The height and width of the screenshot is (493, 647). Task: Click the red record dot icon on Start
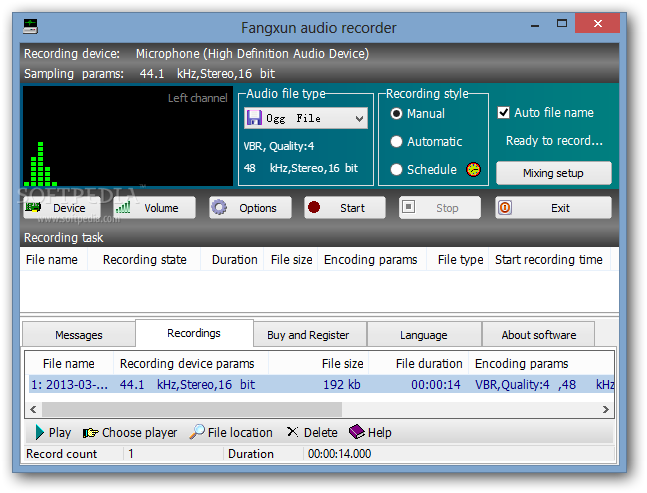[x=314, y=207]
